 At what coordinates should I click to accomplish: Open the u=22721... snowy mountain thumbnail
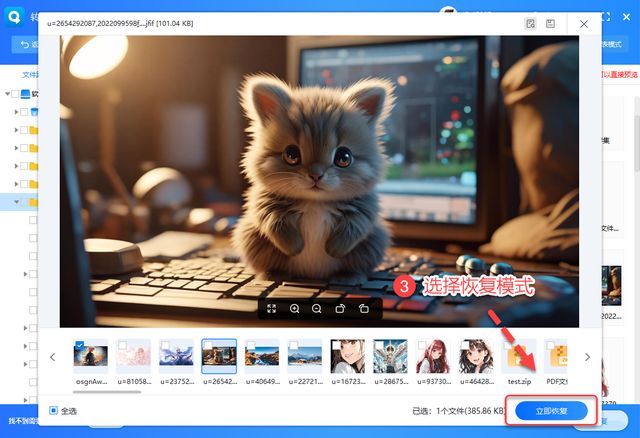pos(305,356)
